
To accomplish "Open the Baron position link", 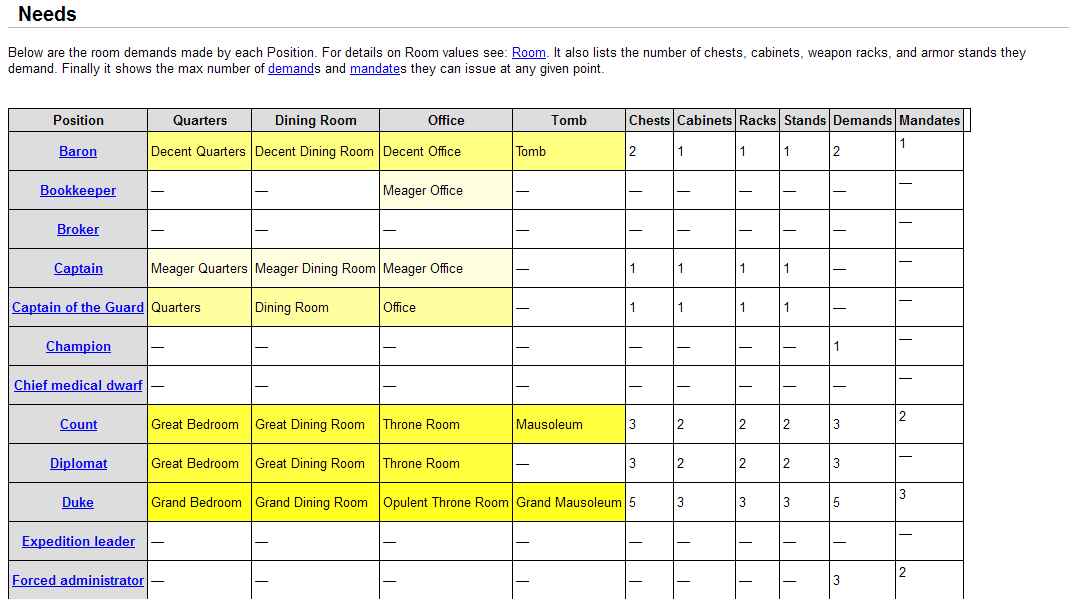I will click(78, 151).
